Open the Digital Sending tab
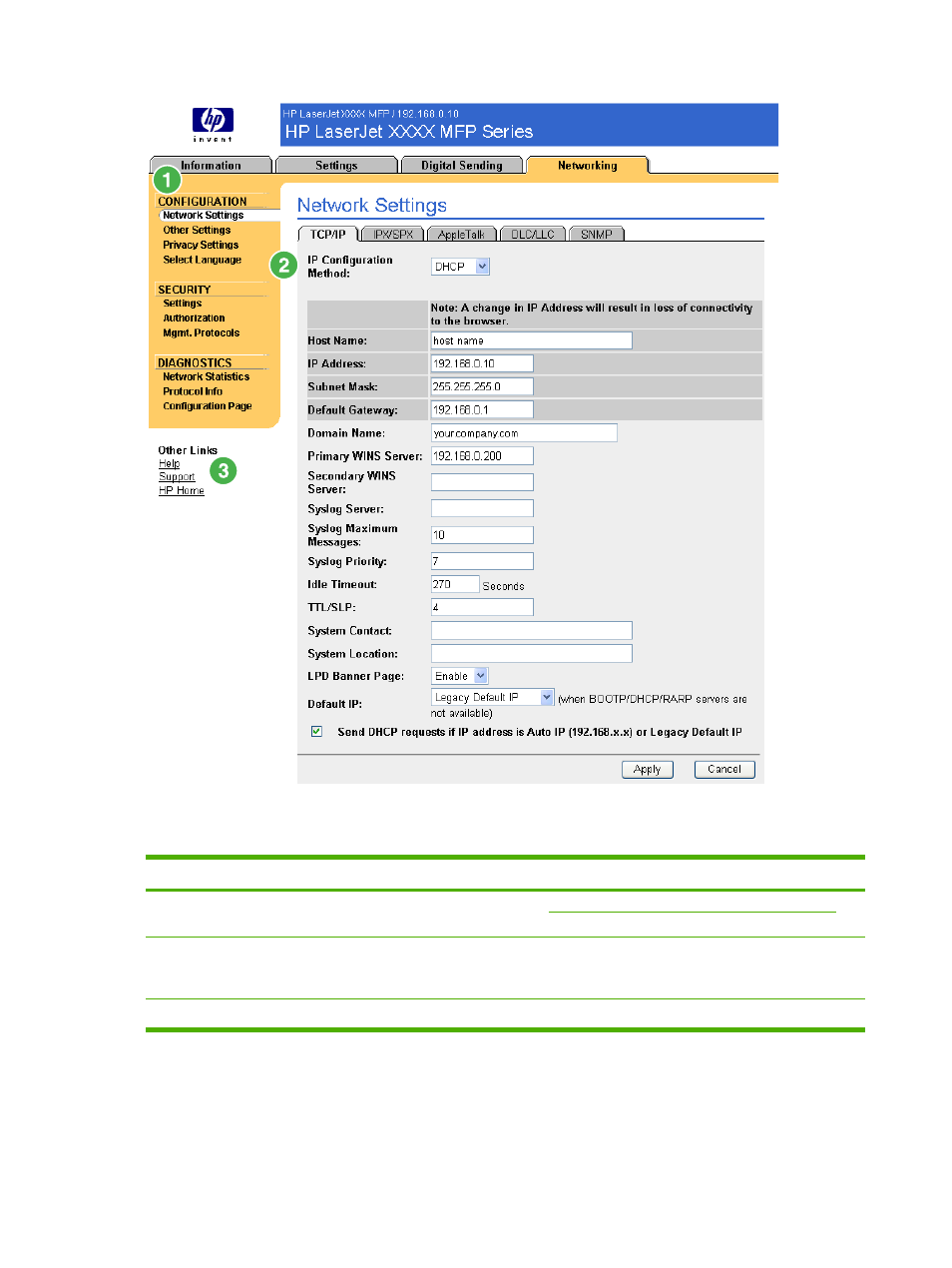The width and height of the screenshot is (952, 1268). [461, 166]
